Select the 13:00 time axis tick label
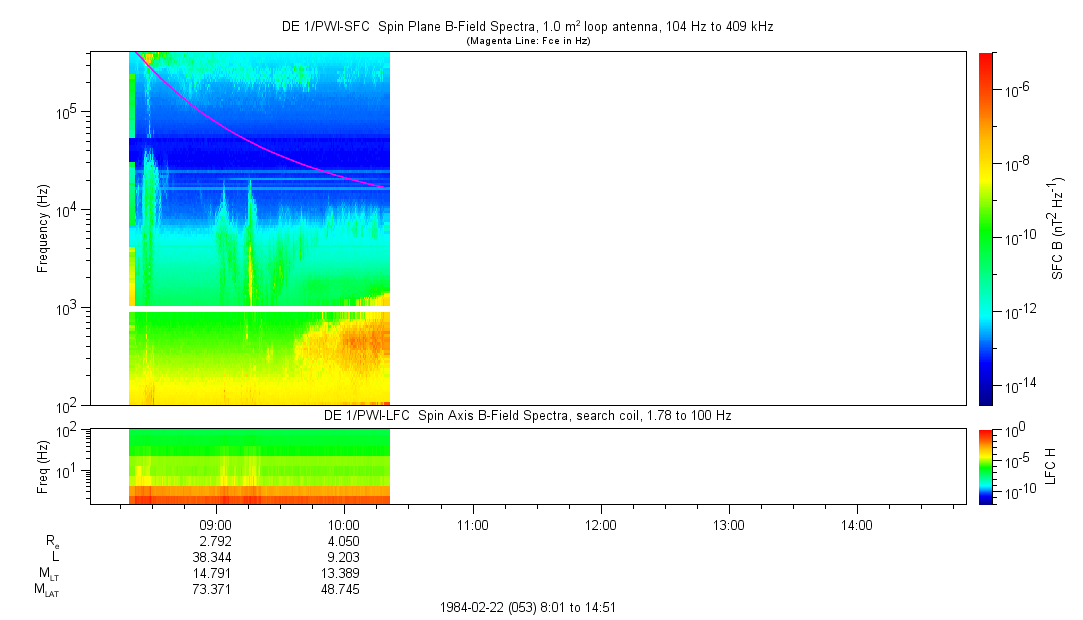 tap(728, 524)
